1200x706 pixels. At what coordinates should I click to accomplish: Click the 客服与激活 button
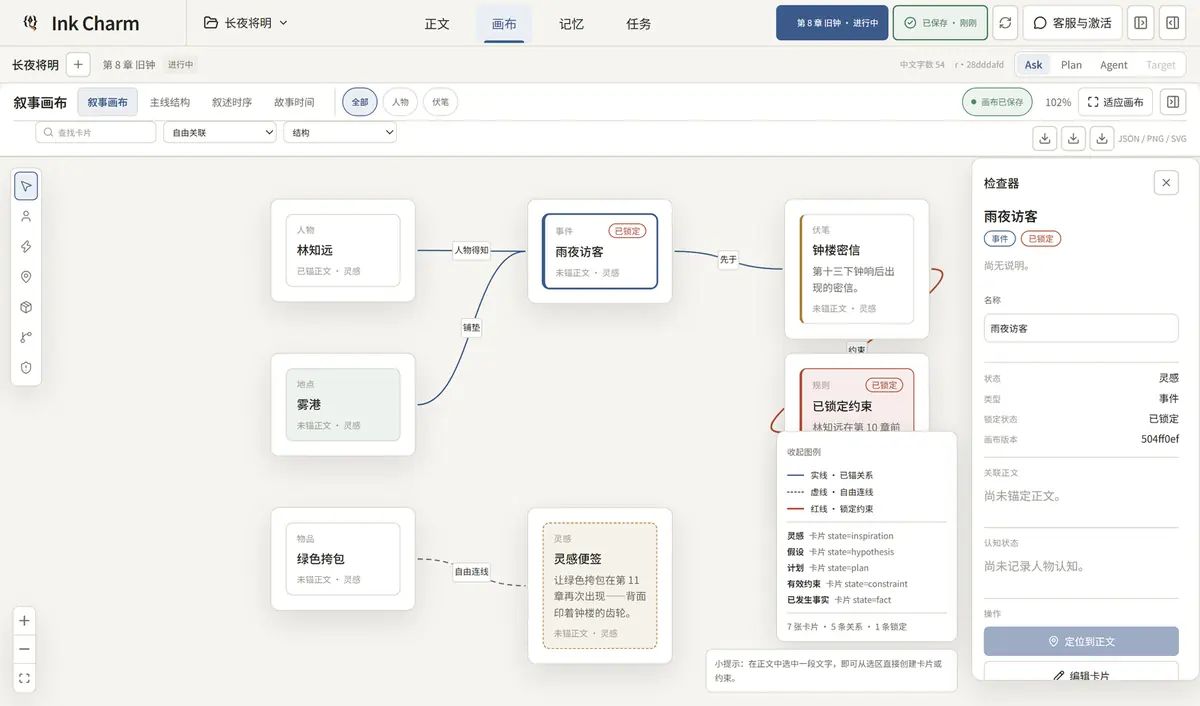pos(1073,23)
